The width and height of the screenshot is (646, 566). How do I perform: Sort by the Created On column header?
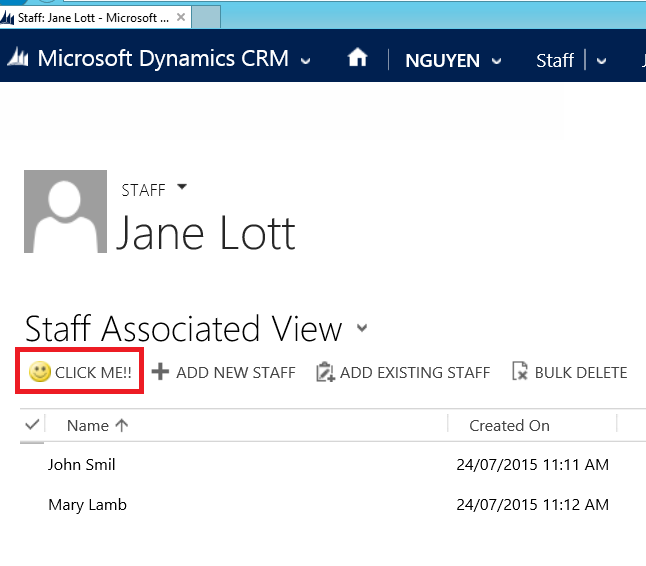(509, 425)
